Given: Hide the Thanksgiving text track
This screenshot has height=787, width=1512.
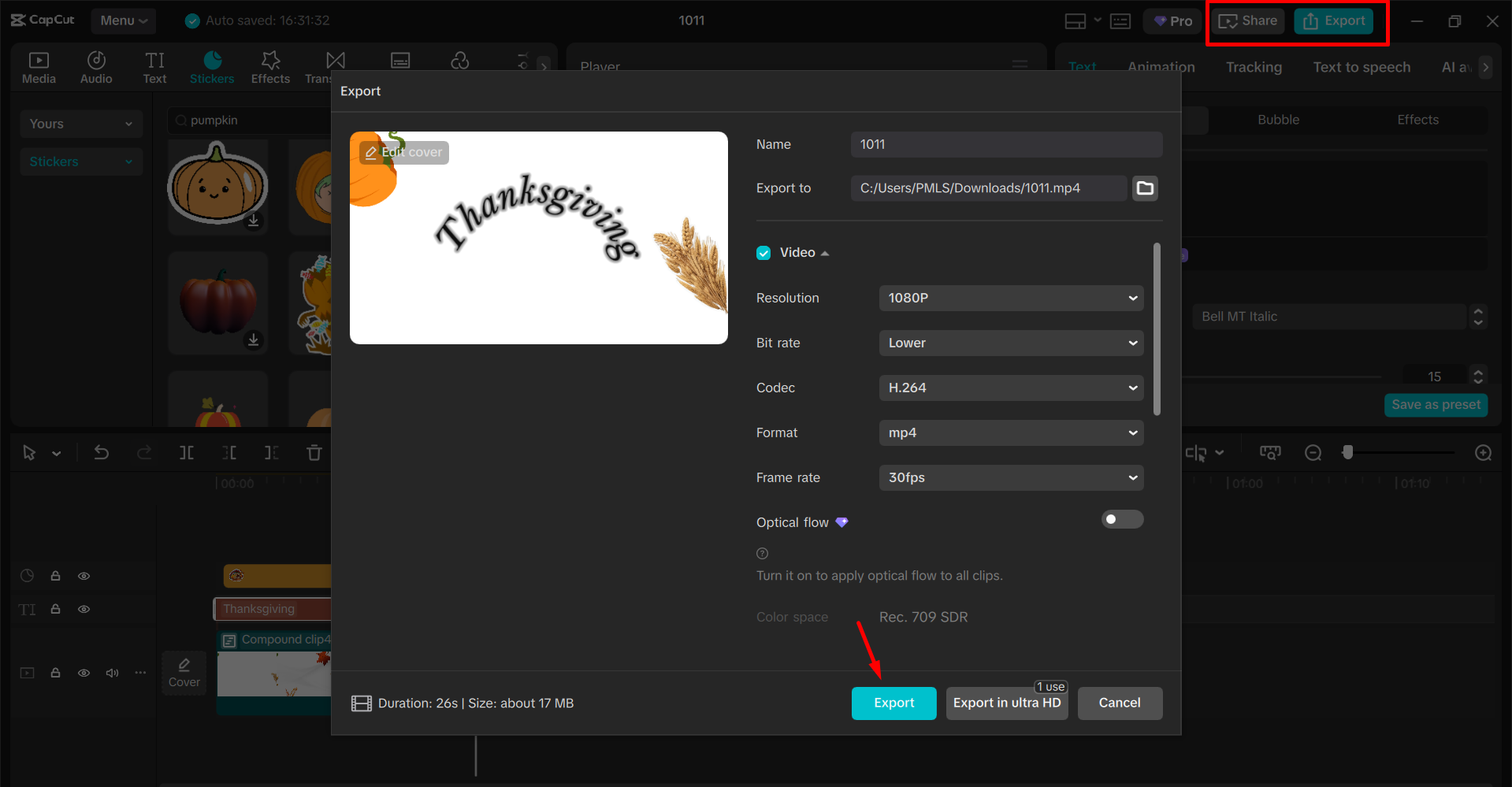Looking at the screenshot, I should tap(84, 608).
